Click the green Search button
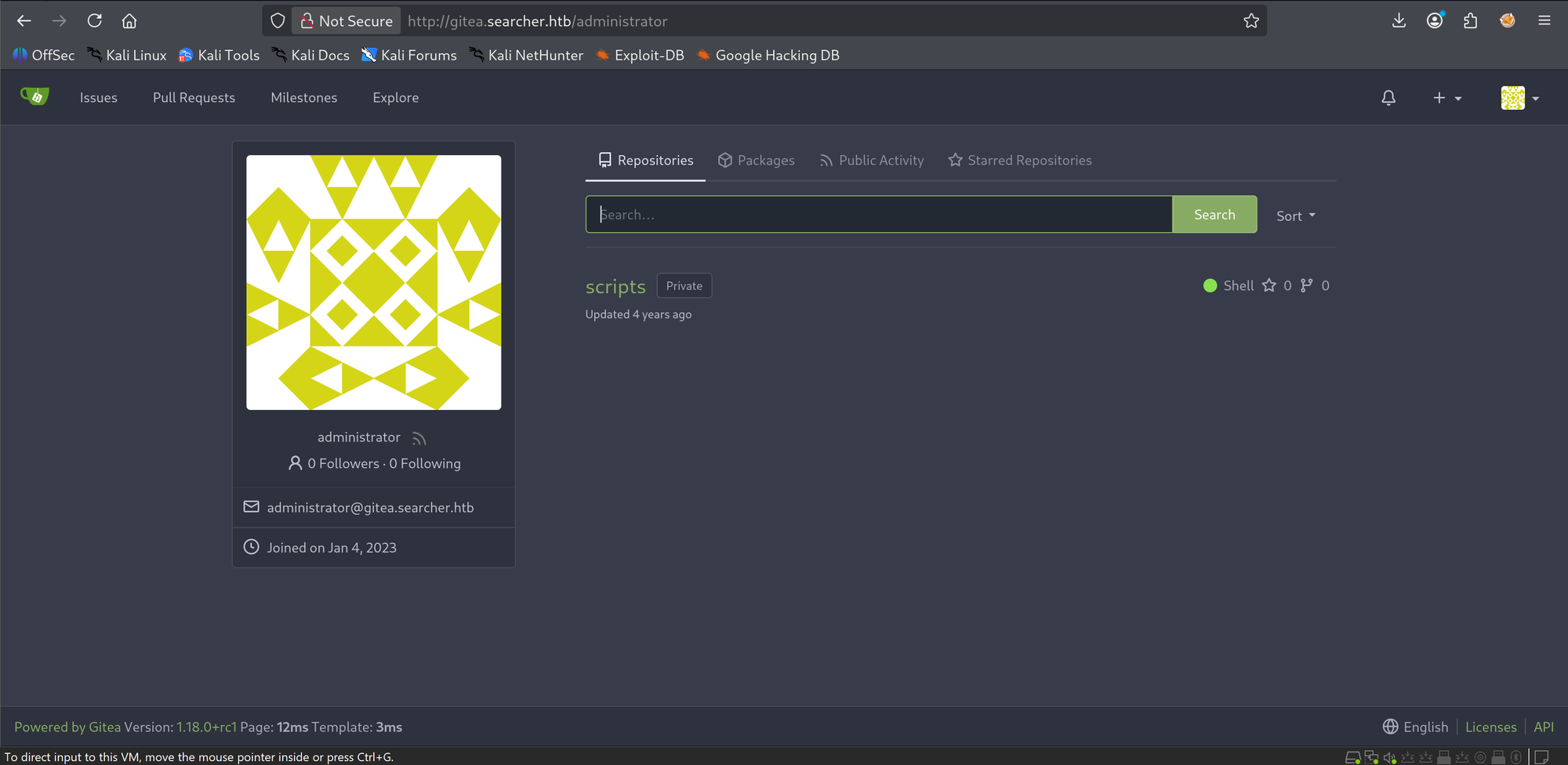Screen dimensions: 1568x765 coord(1214,215)
